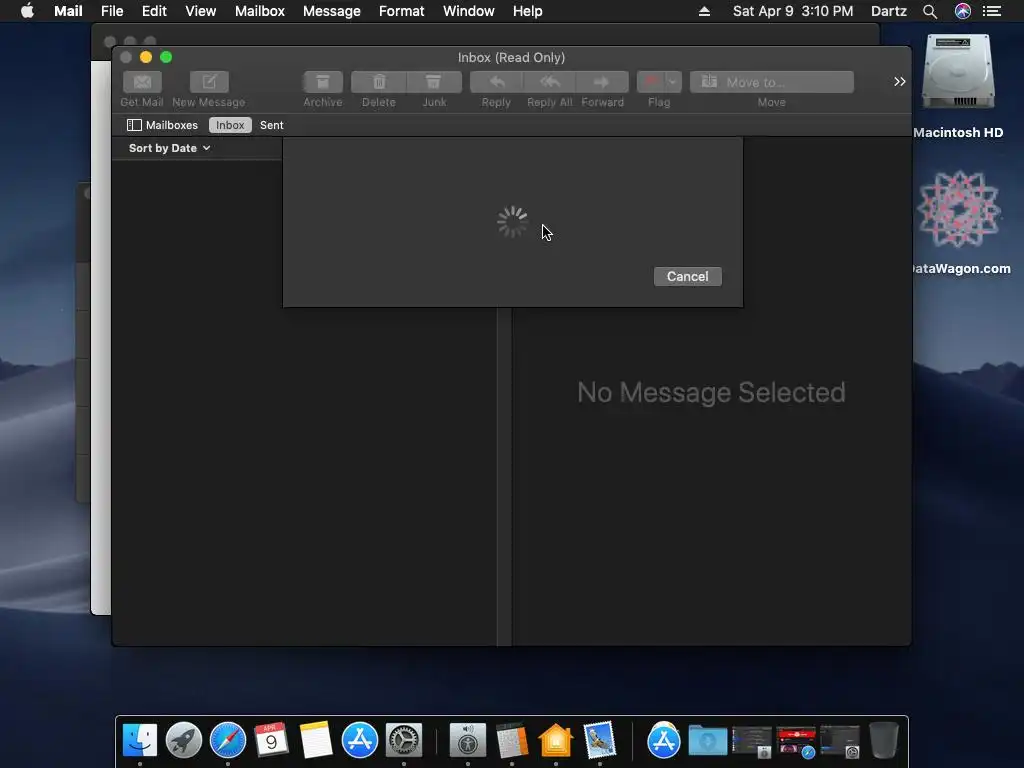The height and width of the screenshot is (768, 1024).
Task: Click the Mail stamp icon in the Dock
Action: tap(600, 740)
